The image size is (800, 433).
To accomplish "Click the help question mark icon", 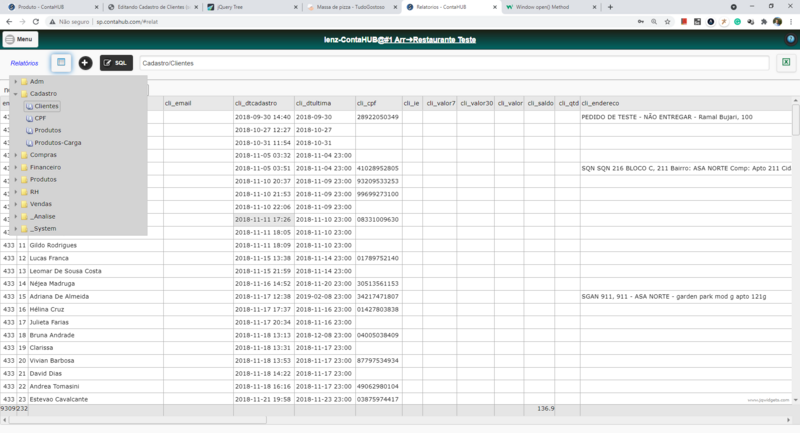I will pos(790,39).
